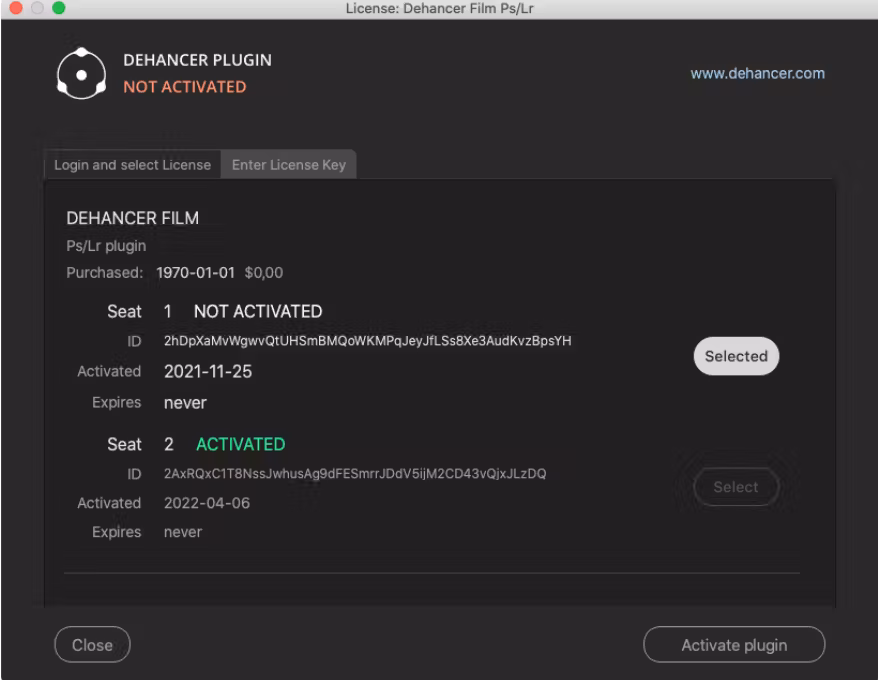Click the Selected button for Seat 1
This screenshot has height=680, width=878.
[x=736, y=356]
